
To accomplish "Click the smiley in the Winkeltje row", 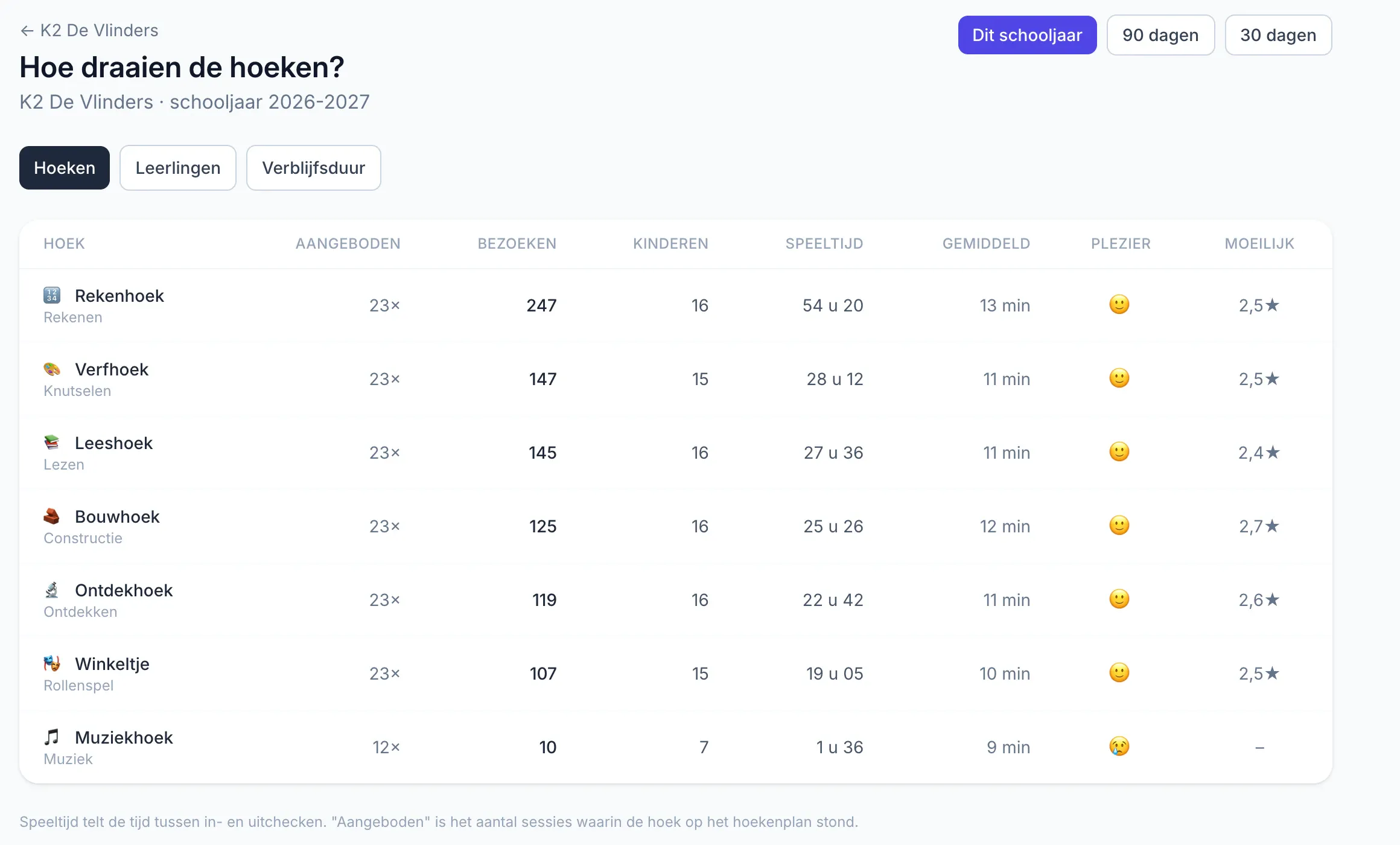I will [x=1119, y=672].
